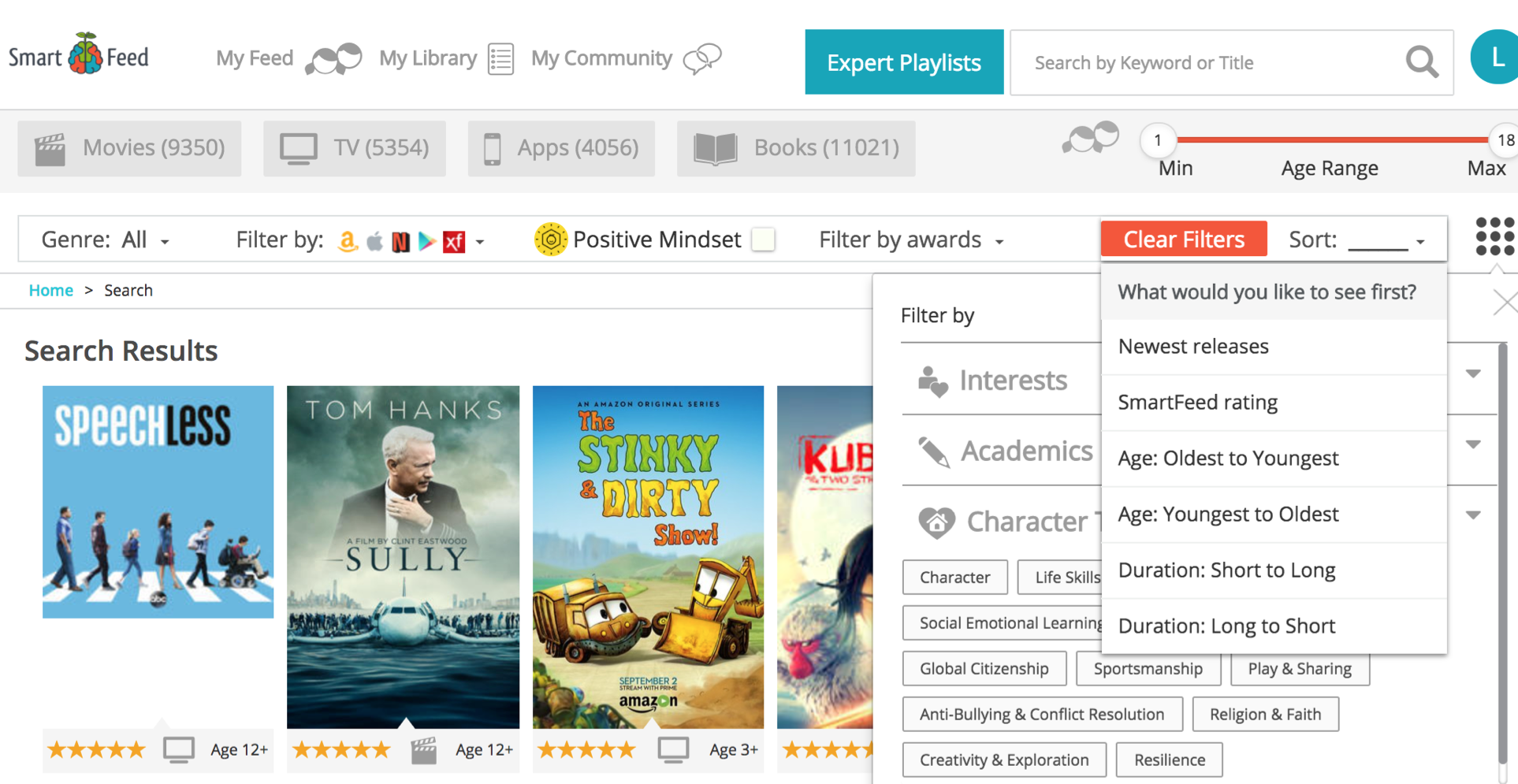Expand the Academics section
This screenshot has height=784, width=1518.
click(x=1473, y=444)
